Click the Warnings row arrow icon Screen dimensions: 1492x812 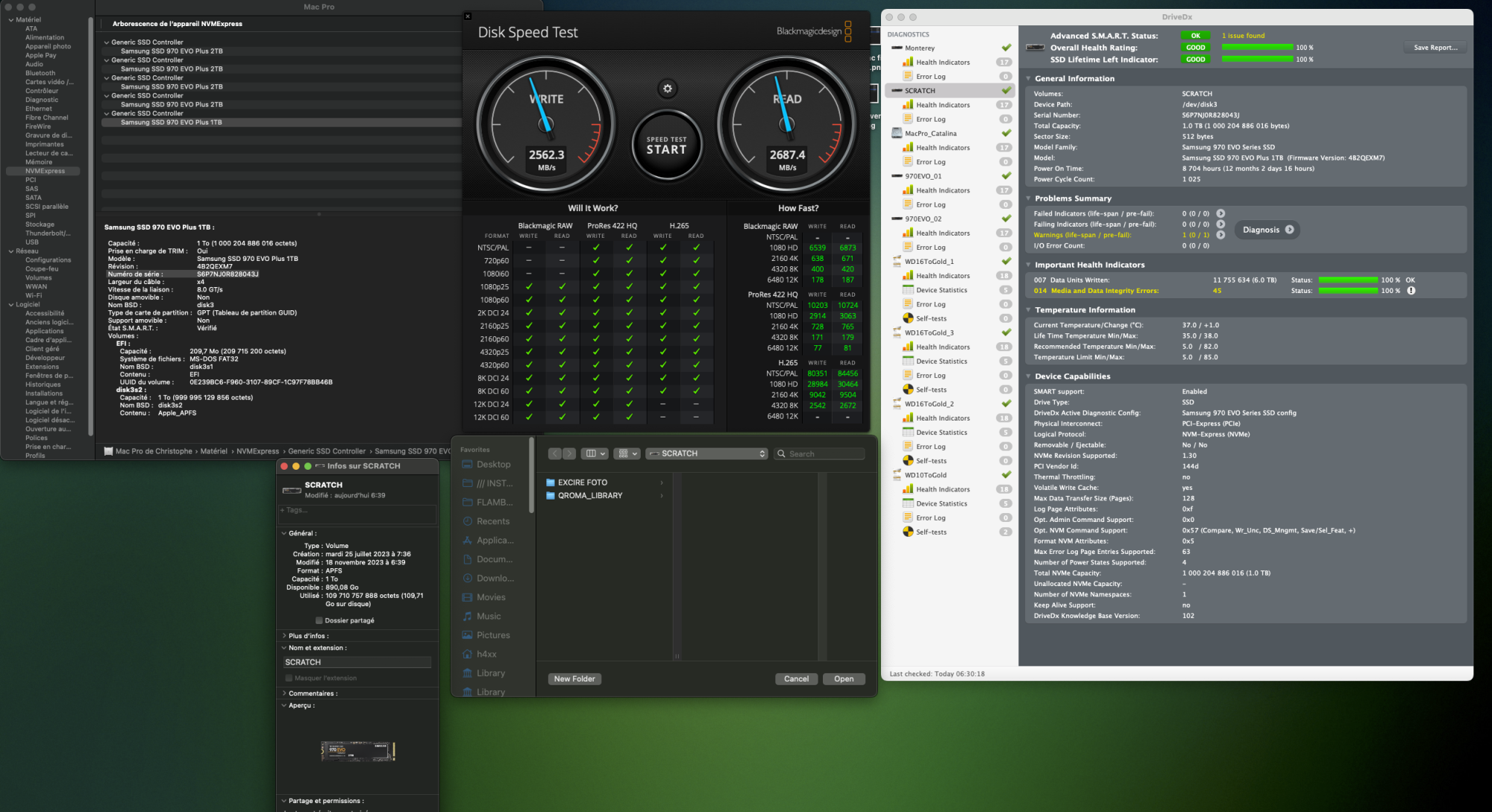pyautogui.click(x=1220, y=235)
